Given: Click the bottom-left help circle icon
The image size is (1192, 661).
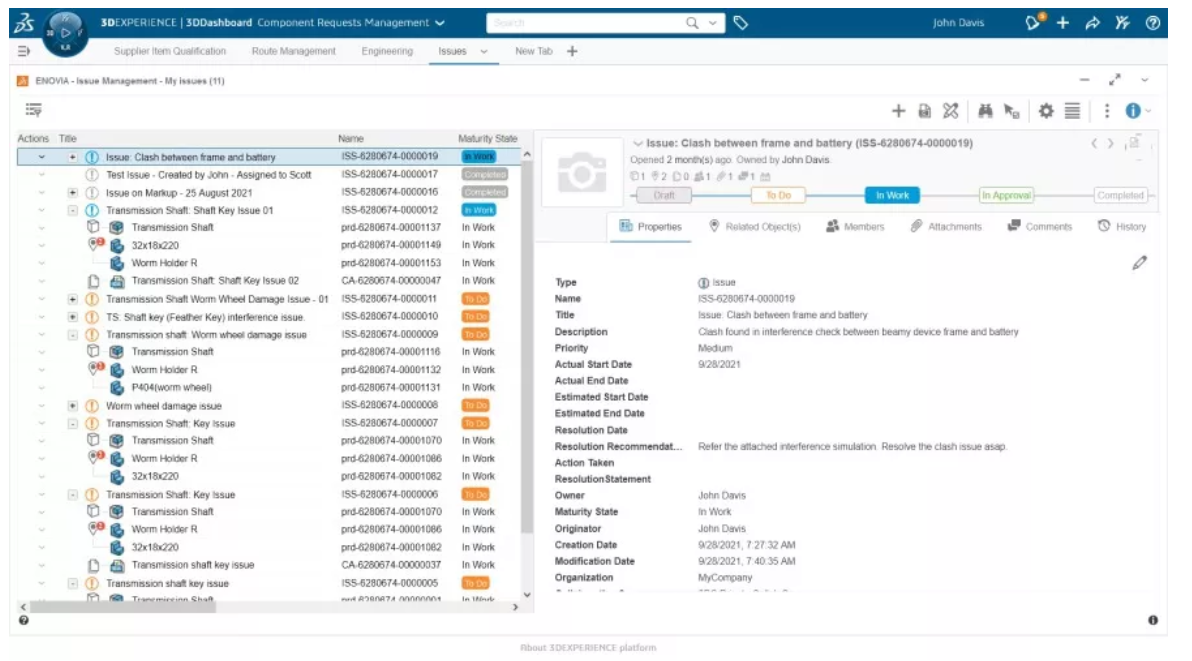Looking at the screenshot, I should tap(24, 620).
